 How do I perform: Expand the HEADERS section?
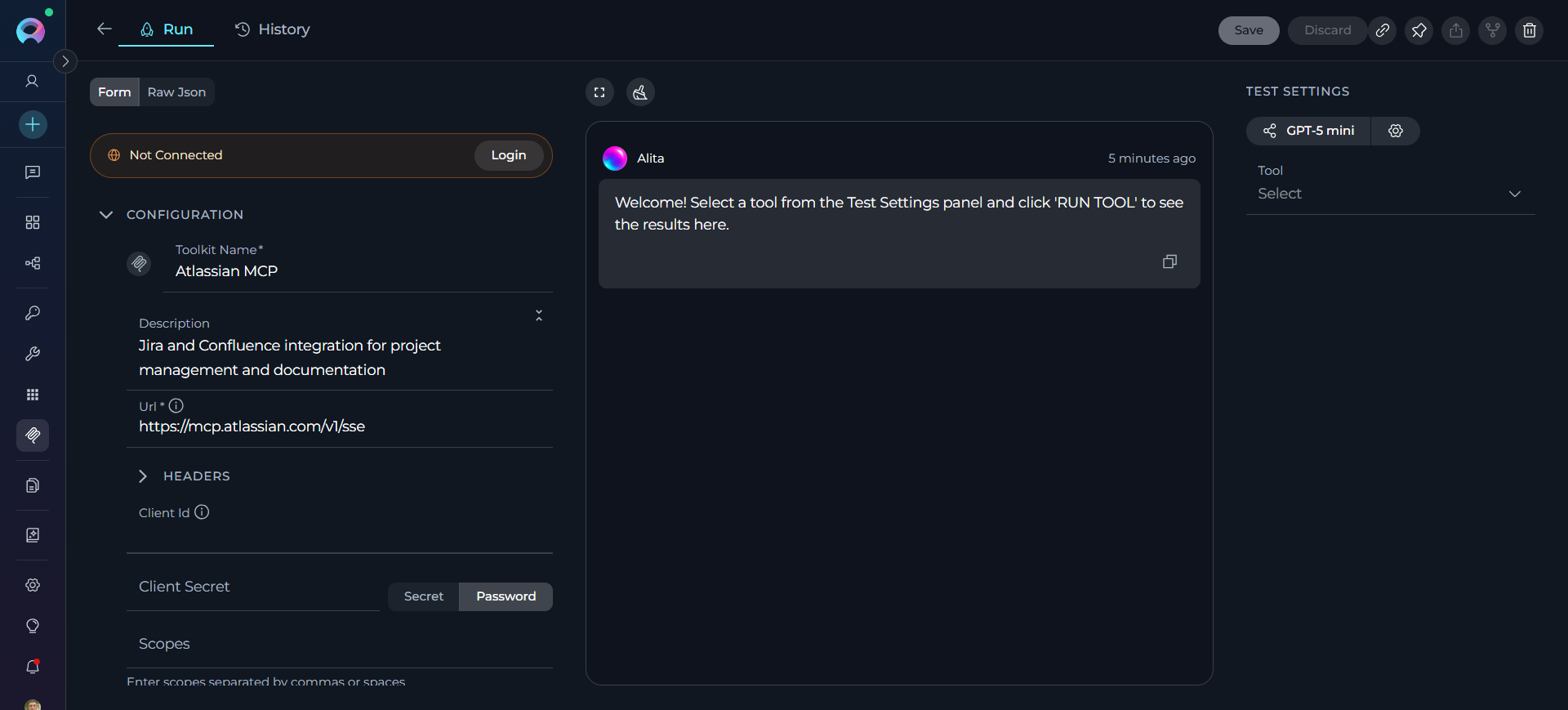(x=143, y=476)
